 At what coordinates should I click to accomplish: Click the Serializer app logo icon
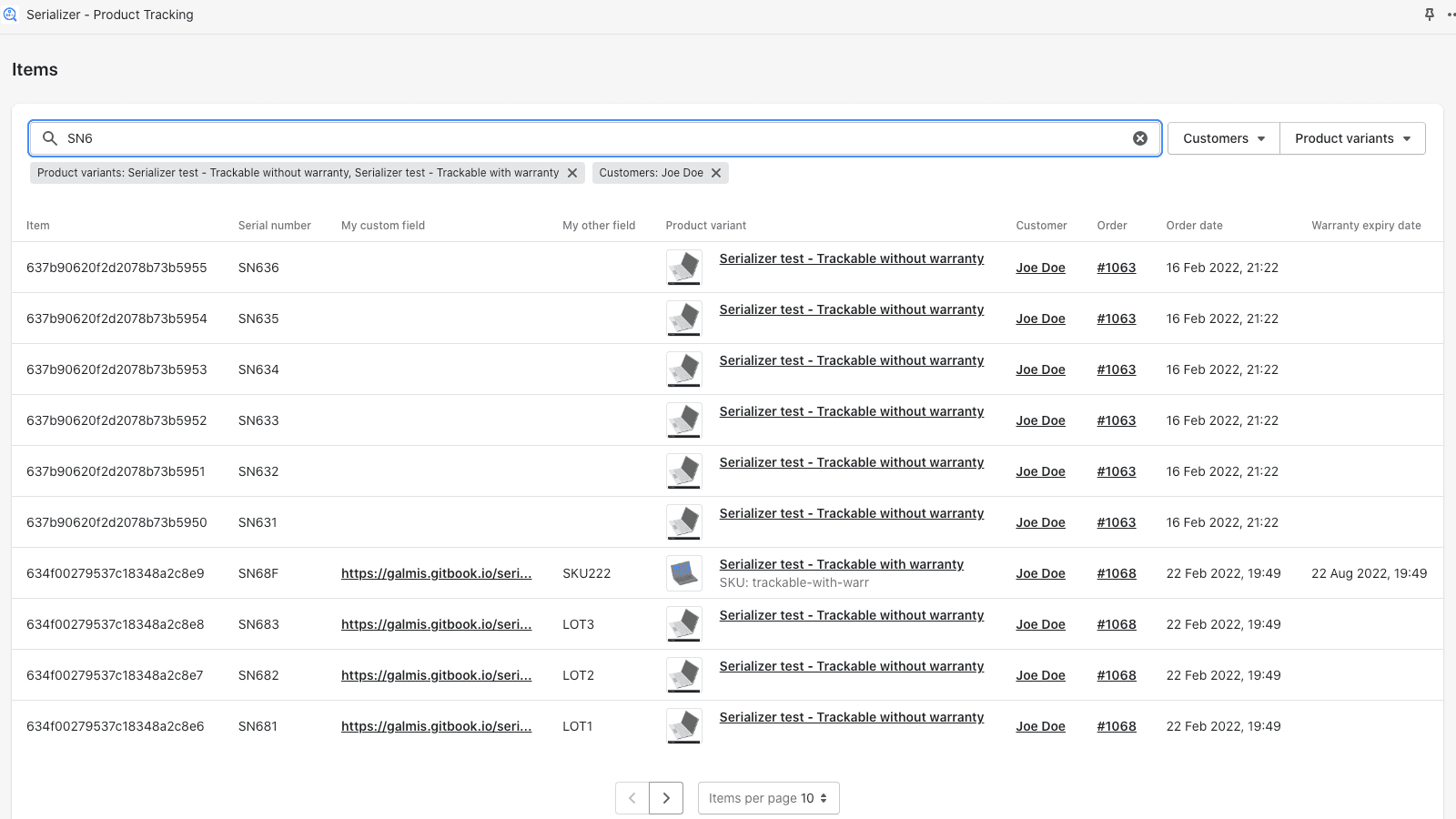coord(10,15)
